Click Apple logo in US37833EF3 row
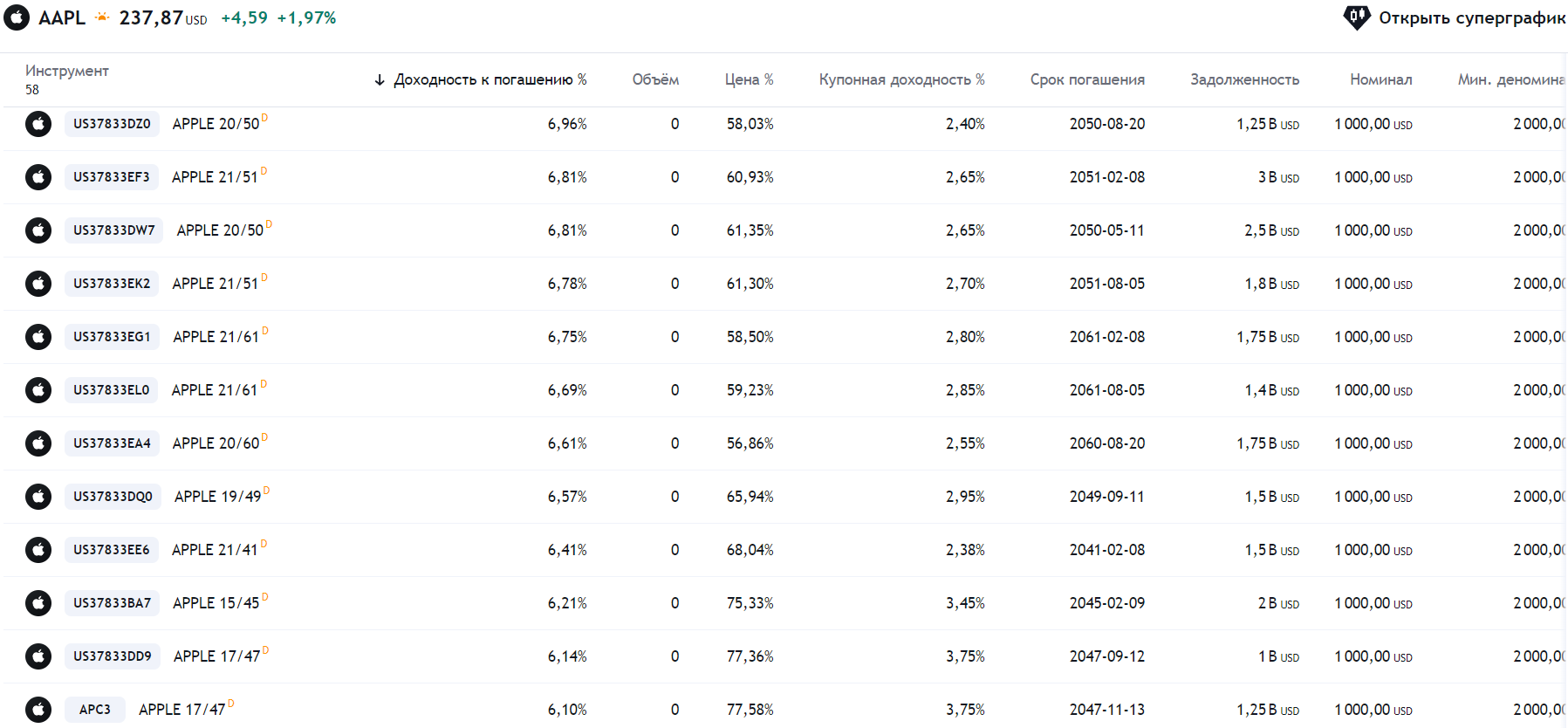Image resolution: width=1568 pixels, height=728 pixels. click(x=38, y=177)
